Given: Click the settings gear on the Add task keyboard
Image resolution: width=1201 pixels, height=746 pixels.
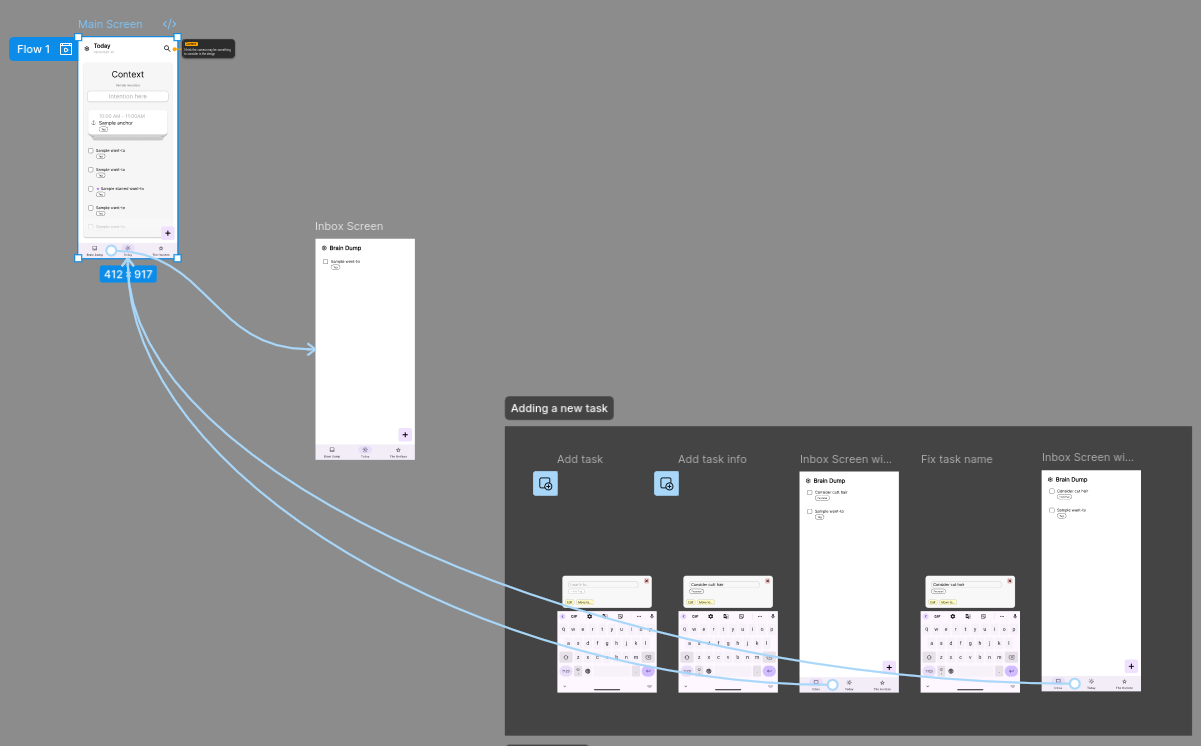Looking at the screenshot, I should click(x=590, y=616).
